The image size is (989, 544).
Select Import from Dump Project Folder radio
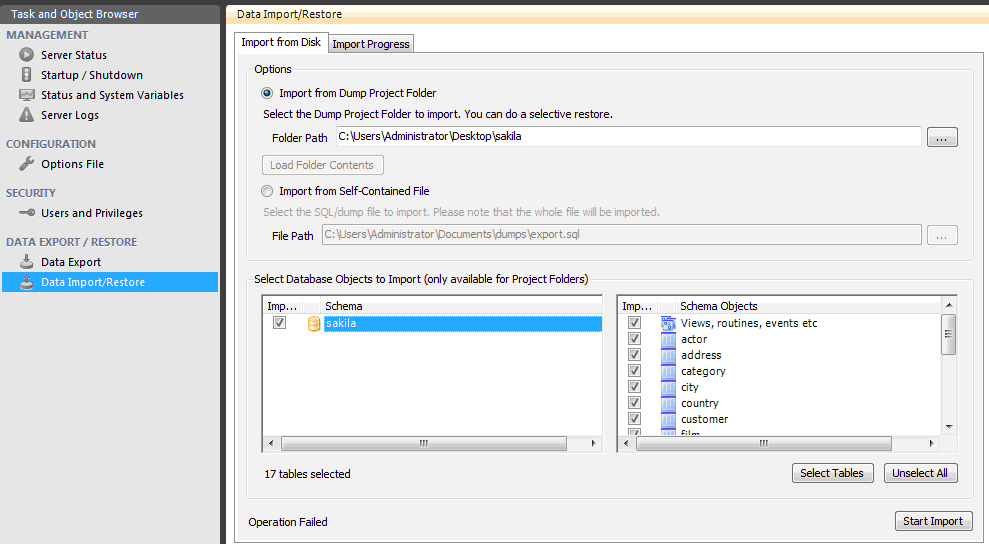pos(267,93)
